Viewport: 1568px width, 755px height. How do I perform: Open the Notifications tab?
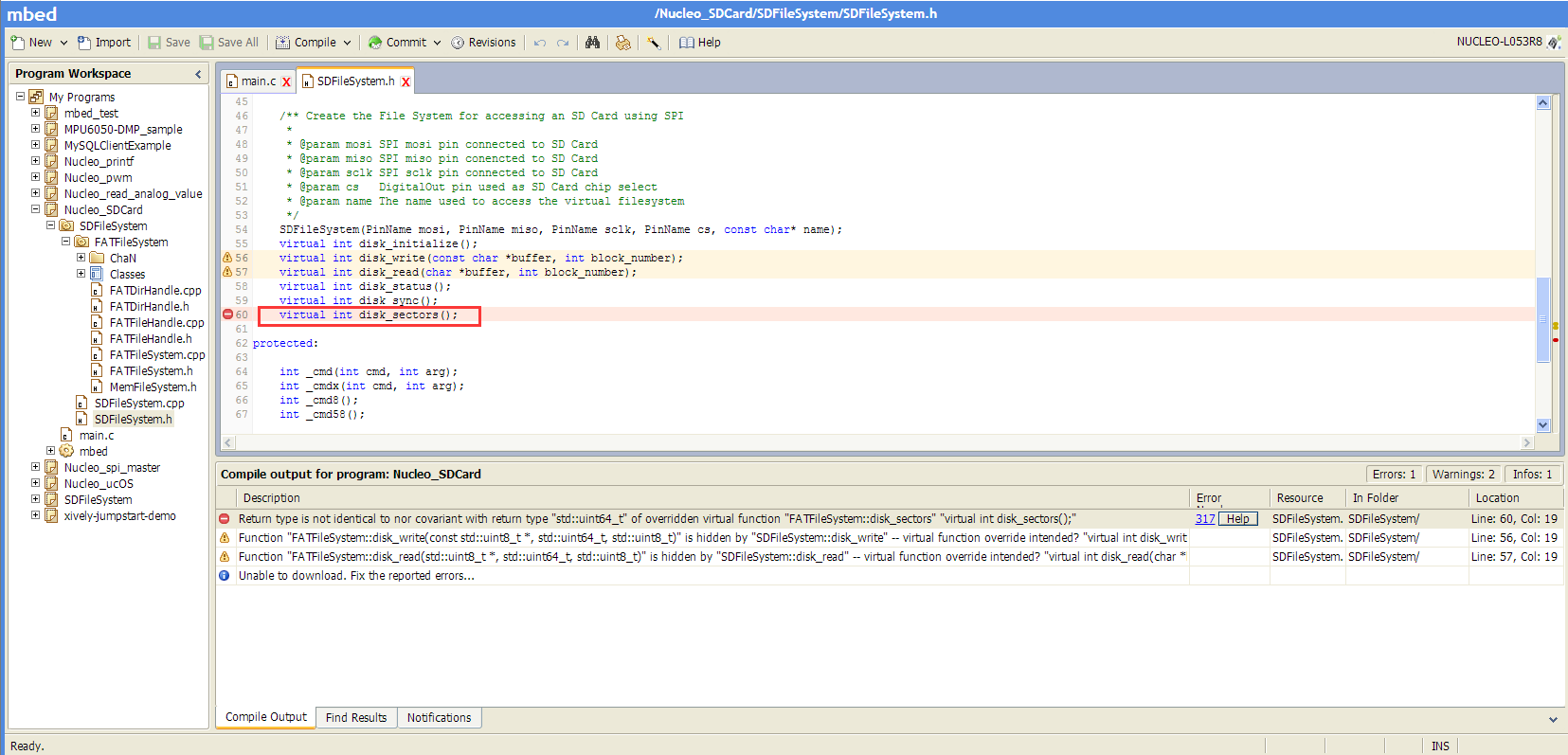tap(439, 718)
